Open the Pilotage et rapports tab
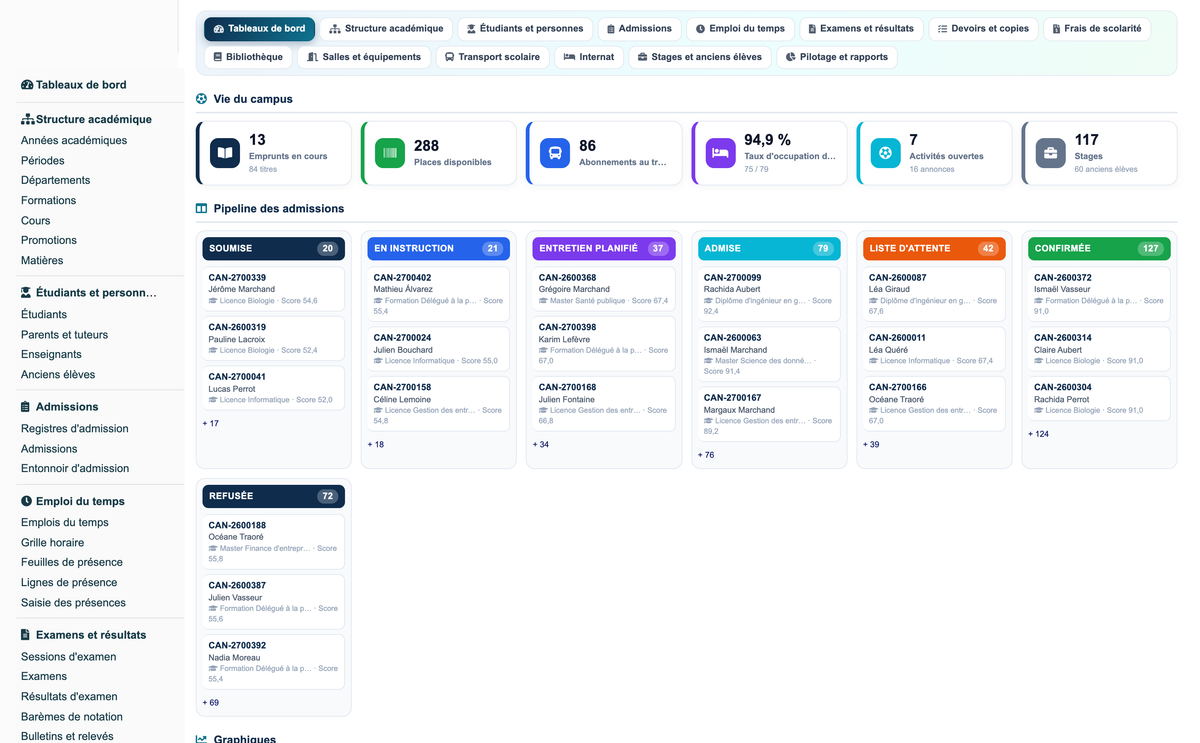1200x743 pixels. coord(837,57)
